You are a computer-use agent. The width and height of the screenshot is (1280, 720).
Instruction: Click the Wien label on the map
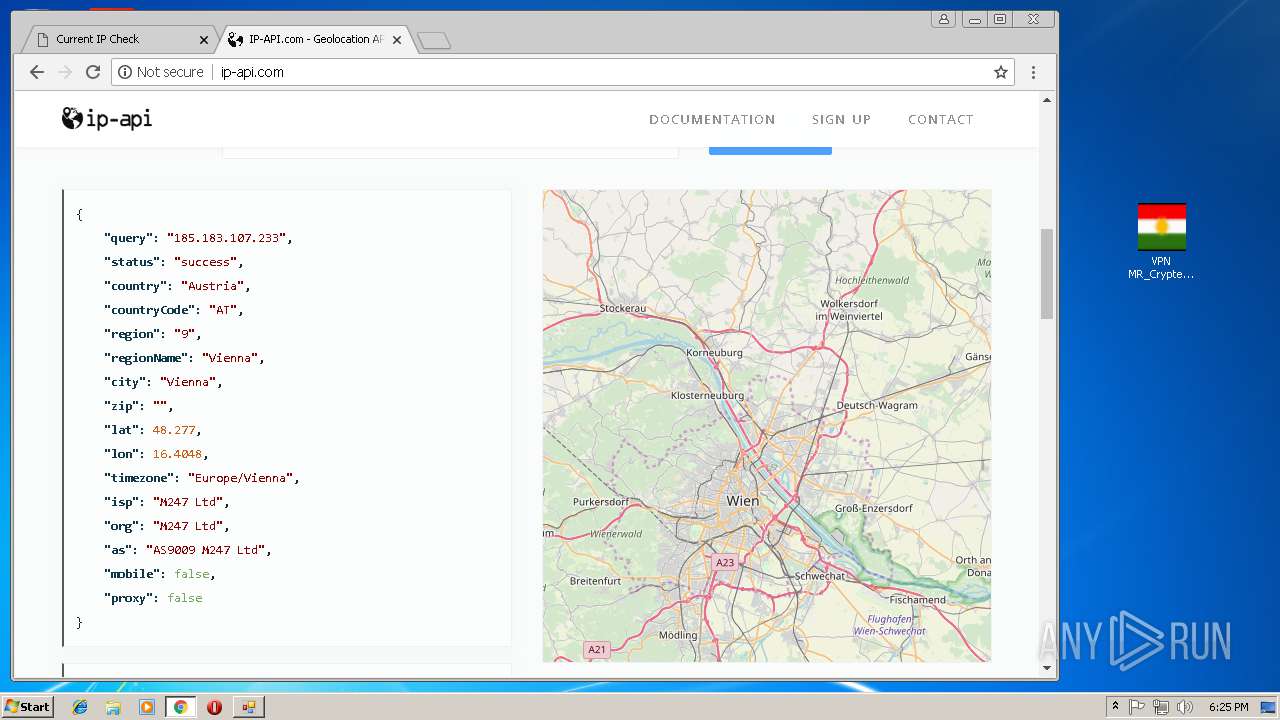[742, 500]
